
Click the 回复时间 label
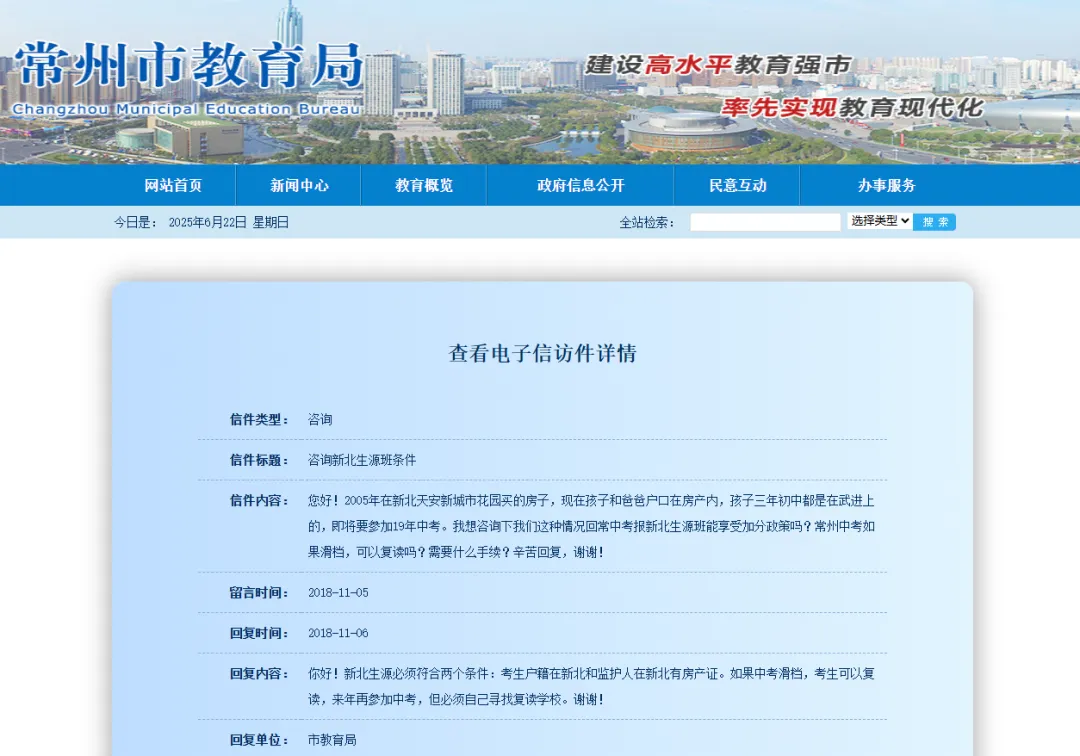(x=259, y=633)
